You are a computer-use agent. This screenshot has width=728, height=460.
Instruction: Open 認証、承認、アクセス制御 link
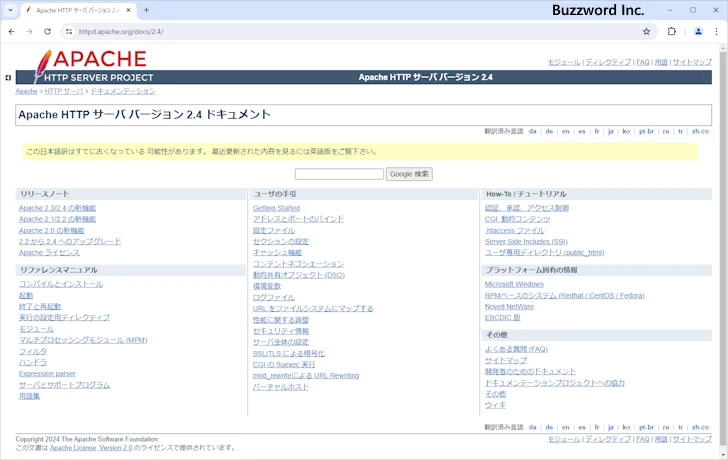[526, 208]
